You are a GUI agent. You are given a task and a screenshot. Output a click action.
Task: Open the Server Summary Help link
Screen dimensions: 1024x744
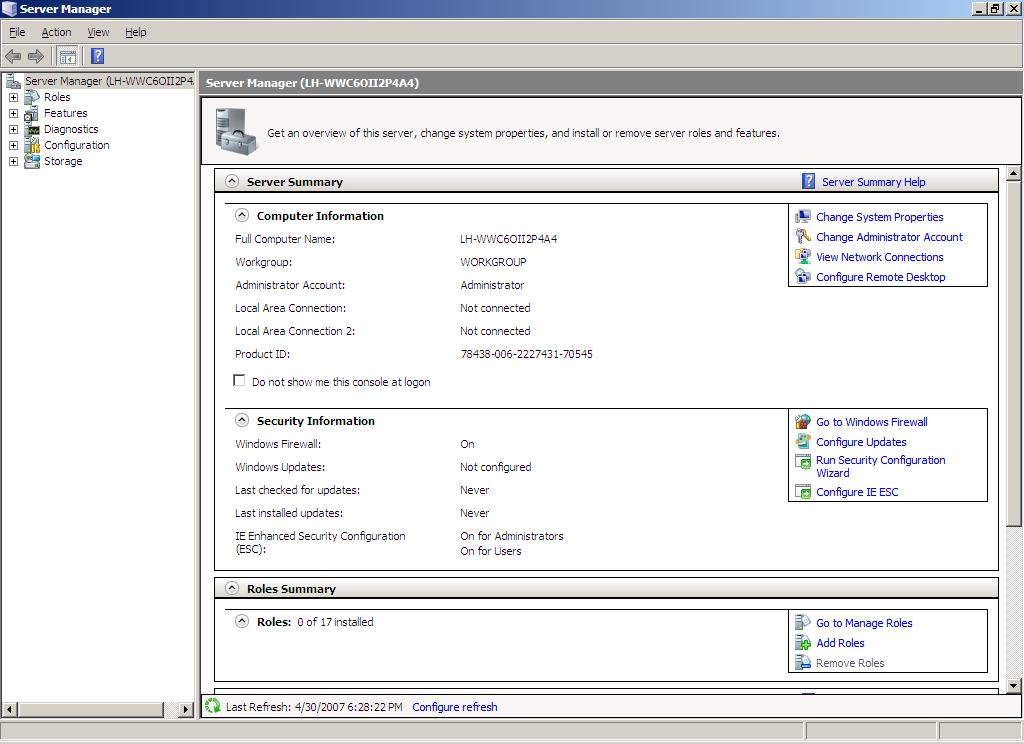click(x=873, y=182)
